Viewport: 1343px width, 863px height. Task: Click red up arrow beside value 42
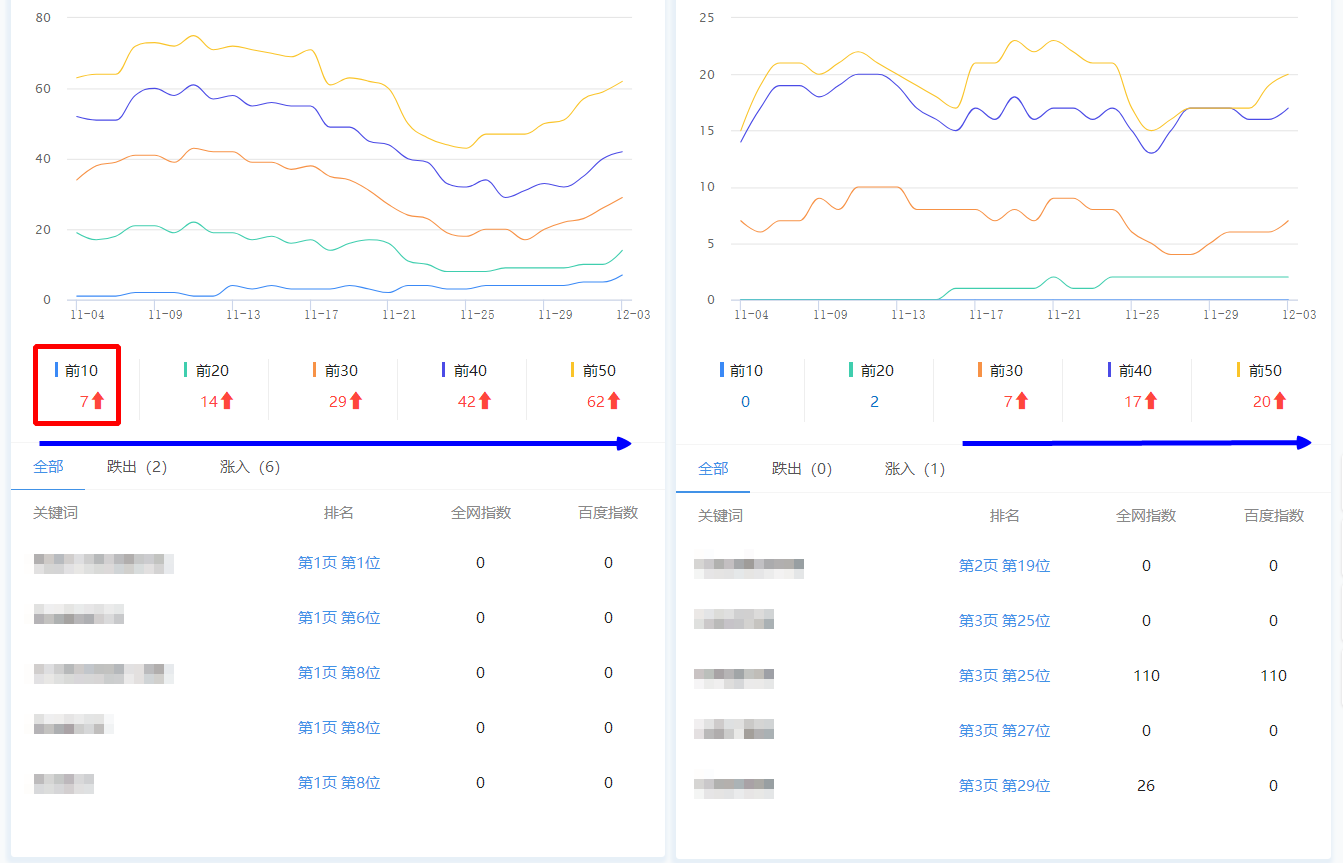point(485,401)
